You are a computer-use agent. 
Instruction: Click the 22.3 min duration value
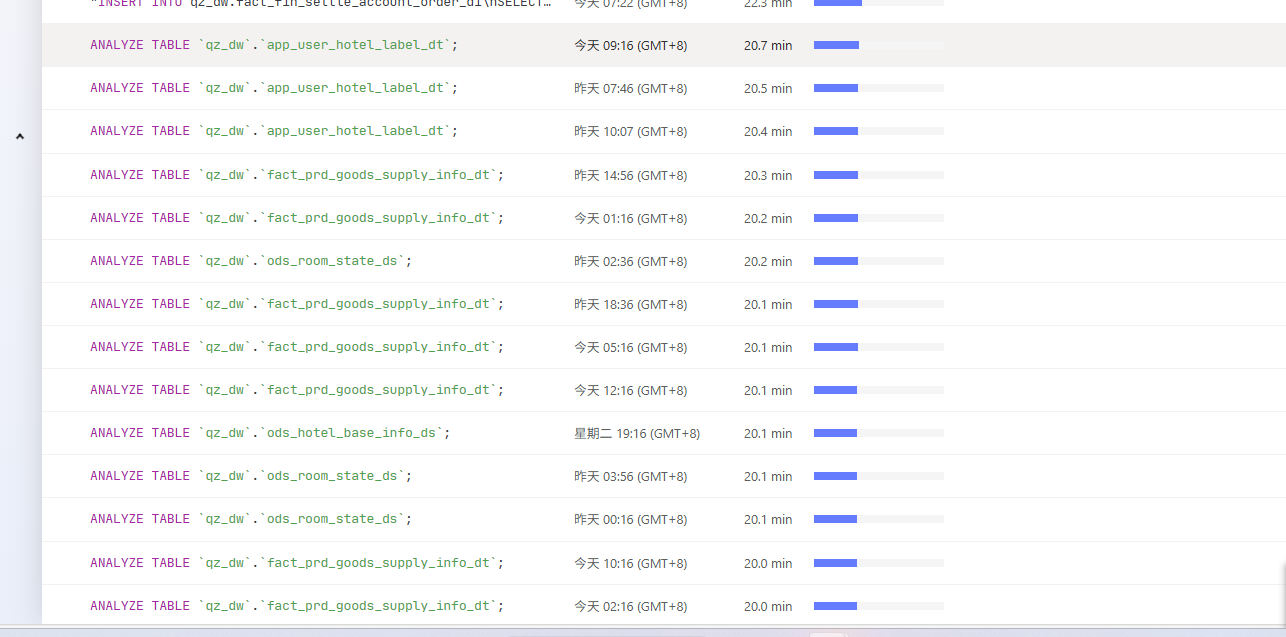tap(767, 4)
